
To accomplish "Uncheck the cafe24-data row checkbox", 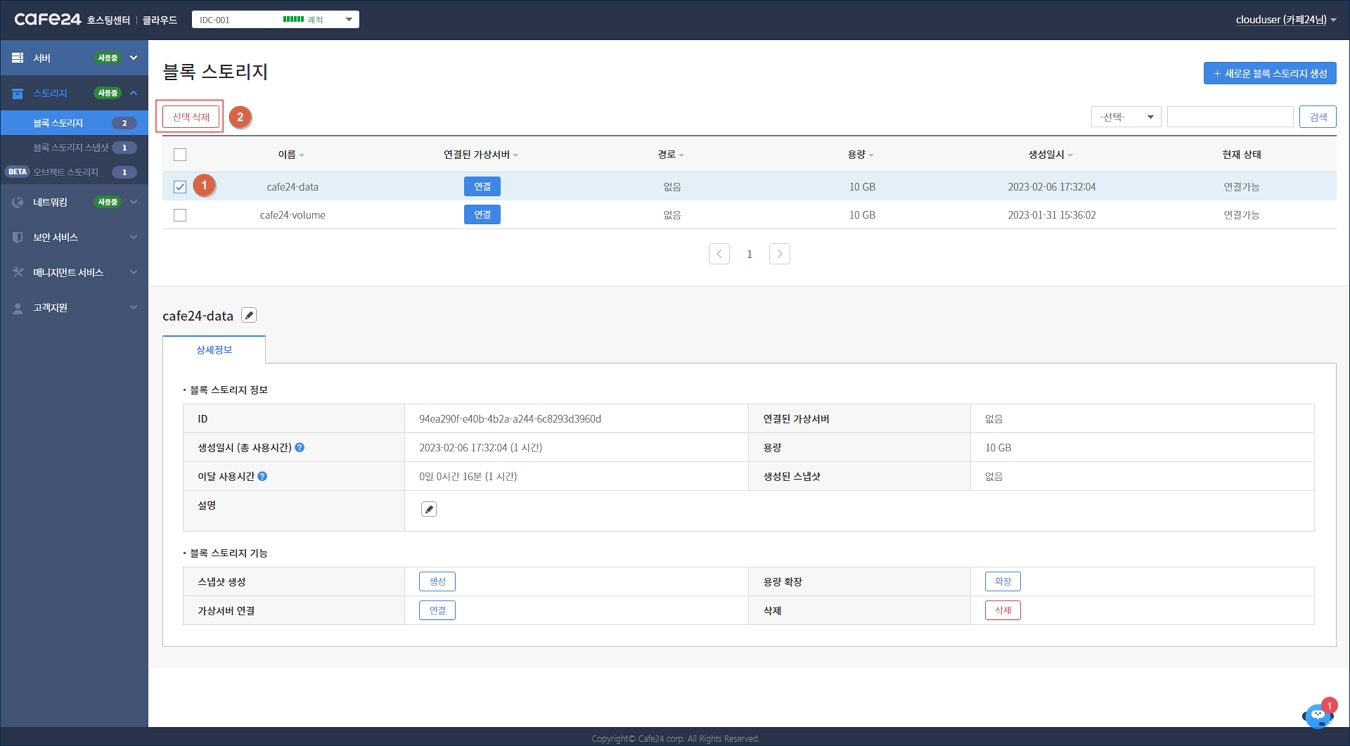I will [180, 187].
